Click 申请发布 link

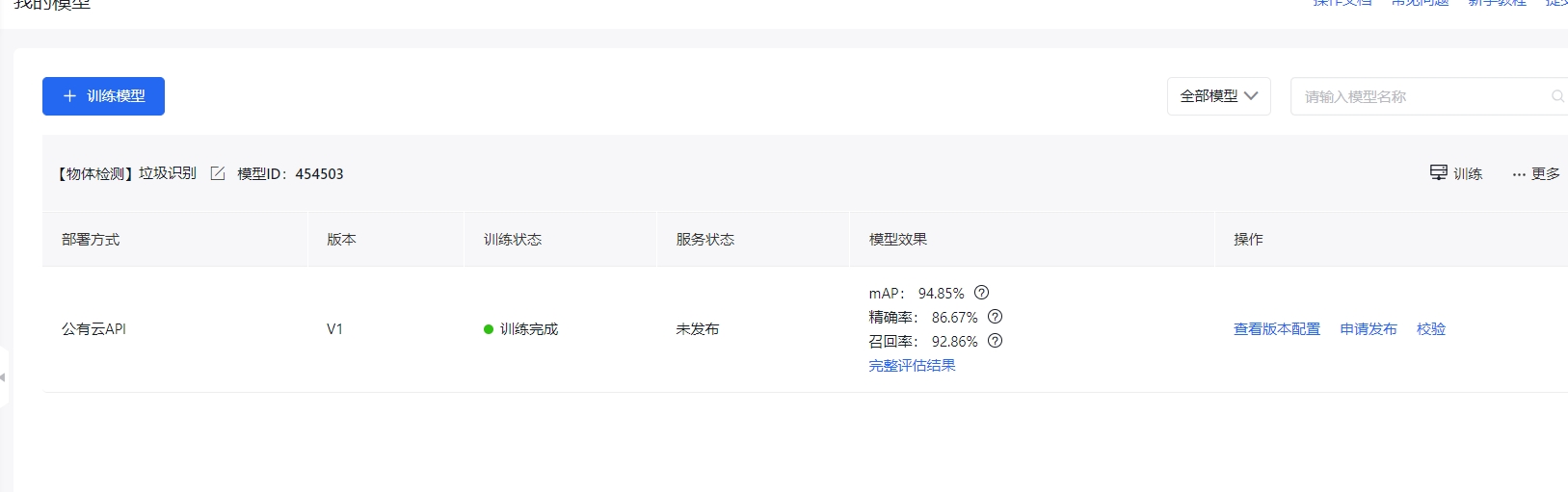pyautogui.click(x=1369, y=328)
